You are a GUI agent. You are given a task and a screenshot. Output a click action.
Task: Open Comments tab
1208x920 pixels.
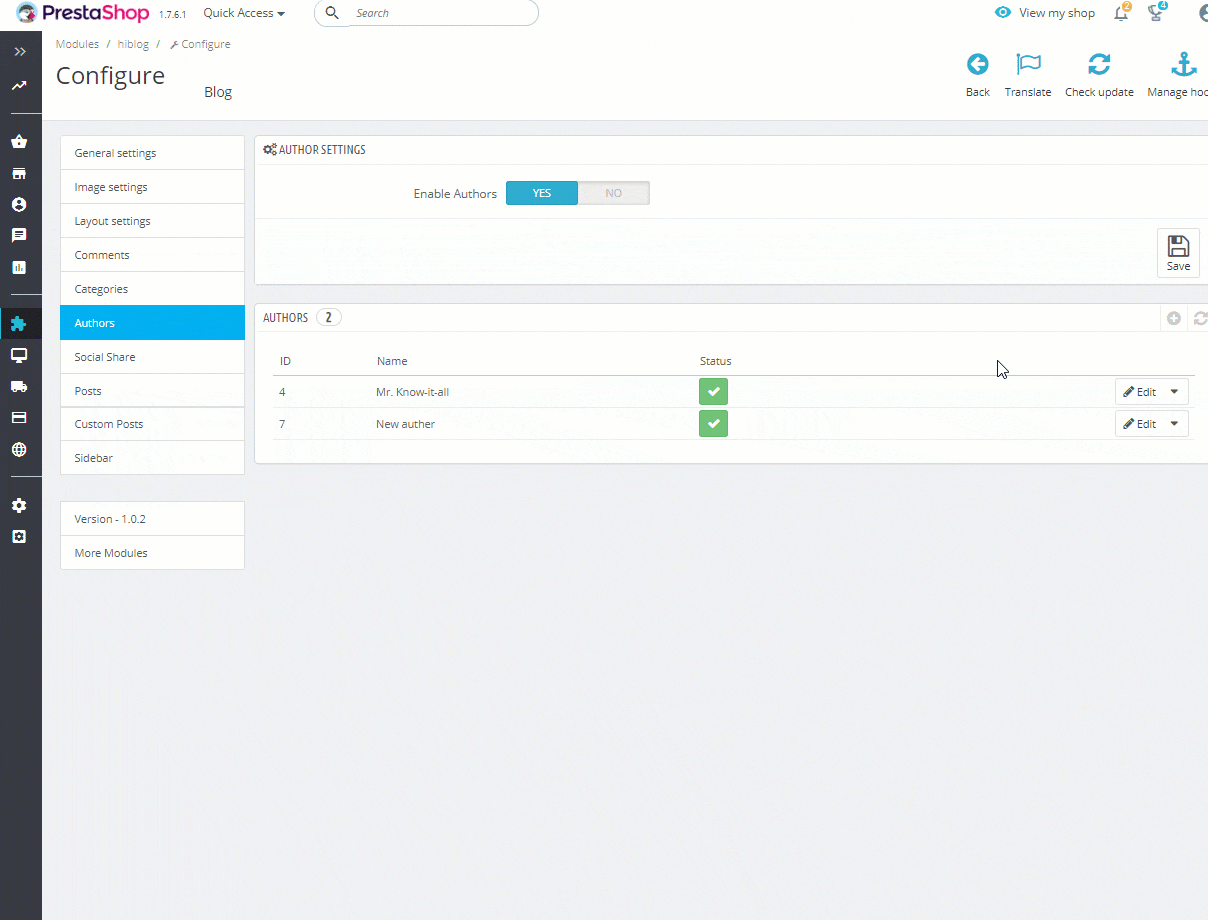point(152,255)
